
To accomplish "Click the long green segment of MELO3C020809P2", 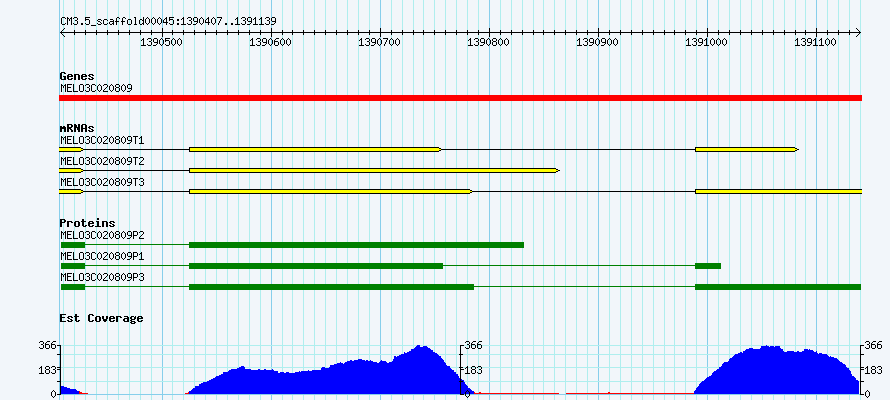I will (356, 245).
